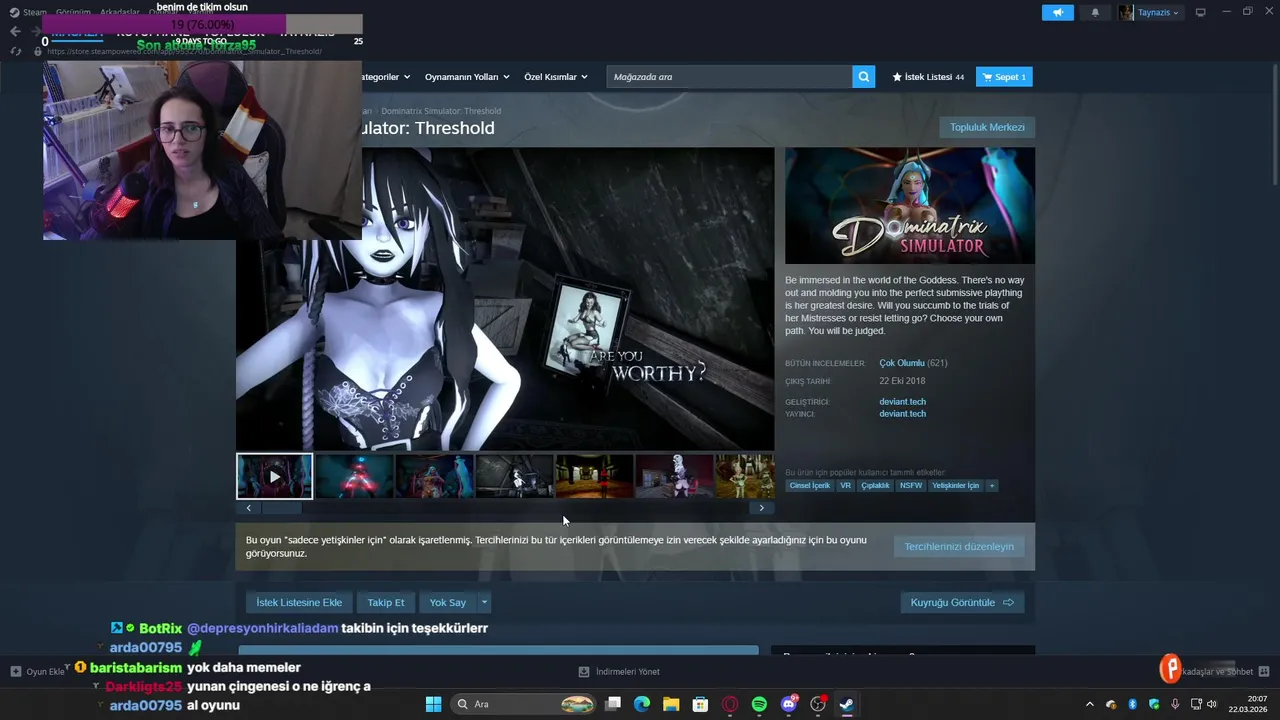Screen dimensions: 1280x720
Task: Click the left arrow of thumbnail strip
Action: [248, 508]
